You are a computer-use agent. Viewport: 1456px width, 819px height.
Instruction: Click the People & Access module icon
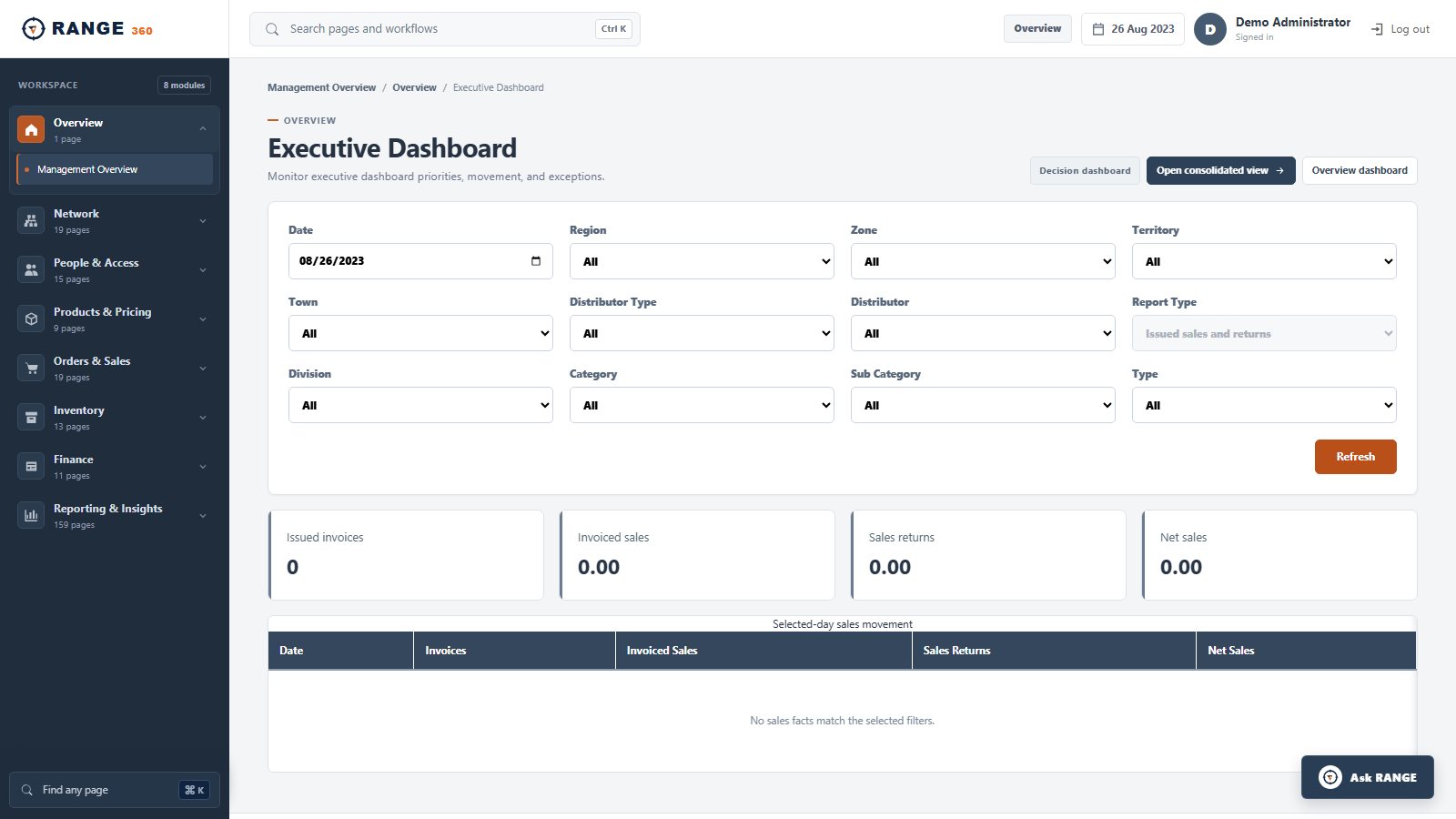click(31, 270)
